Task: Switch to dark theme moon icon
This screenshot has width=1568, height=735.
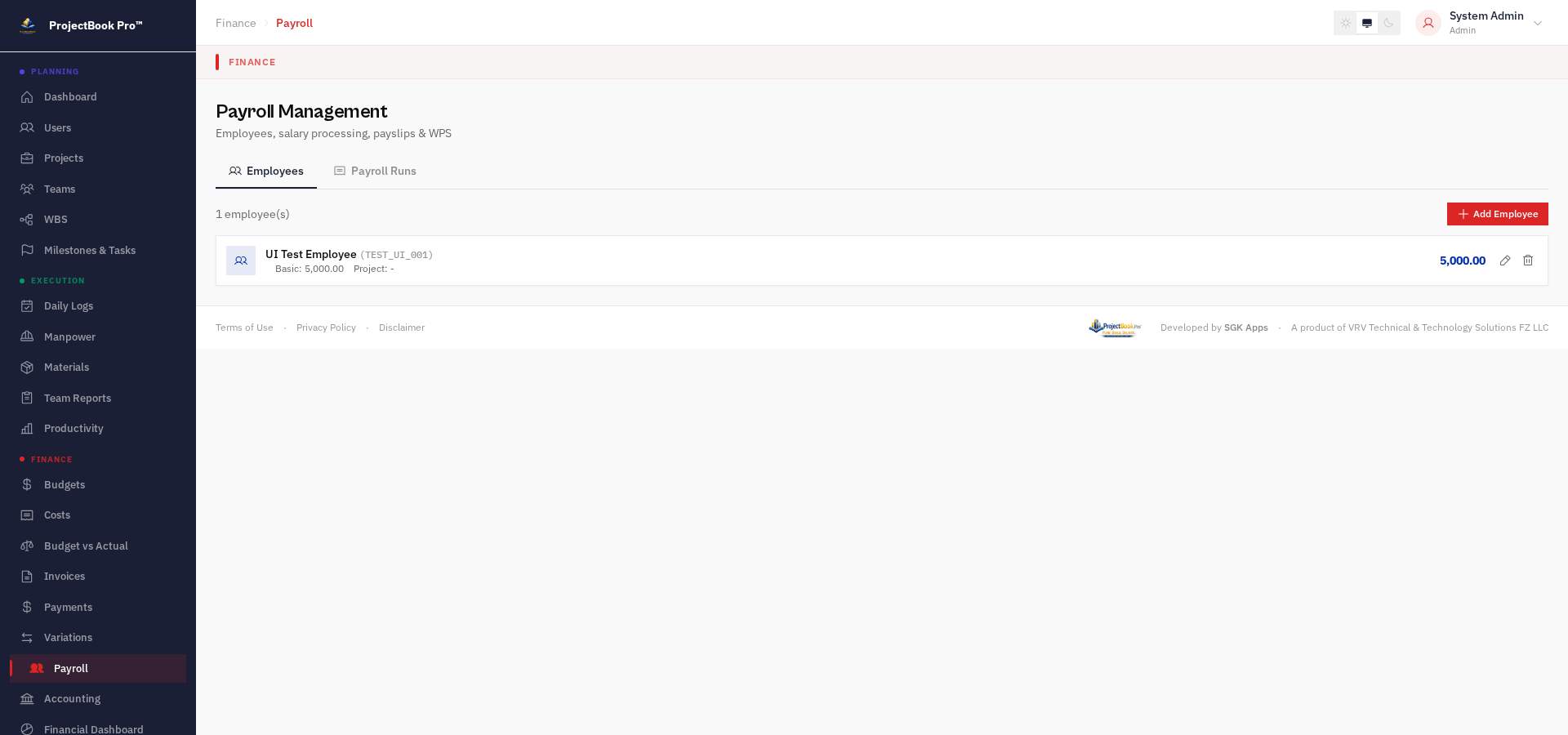Action: [1388, 23]
